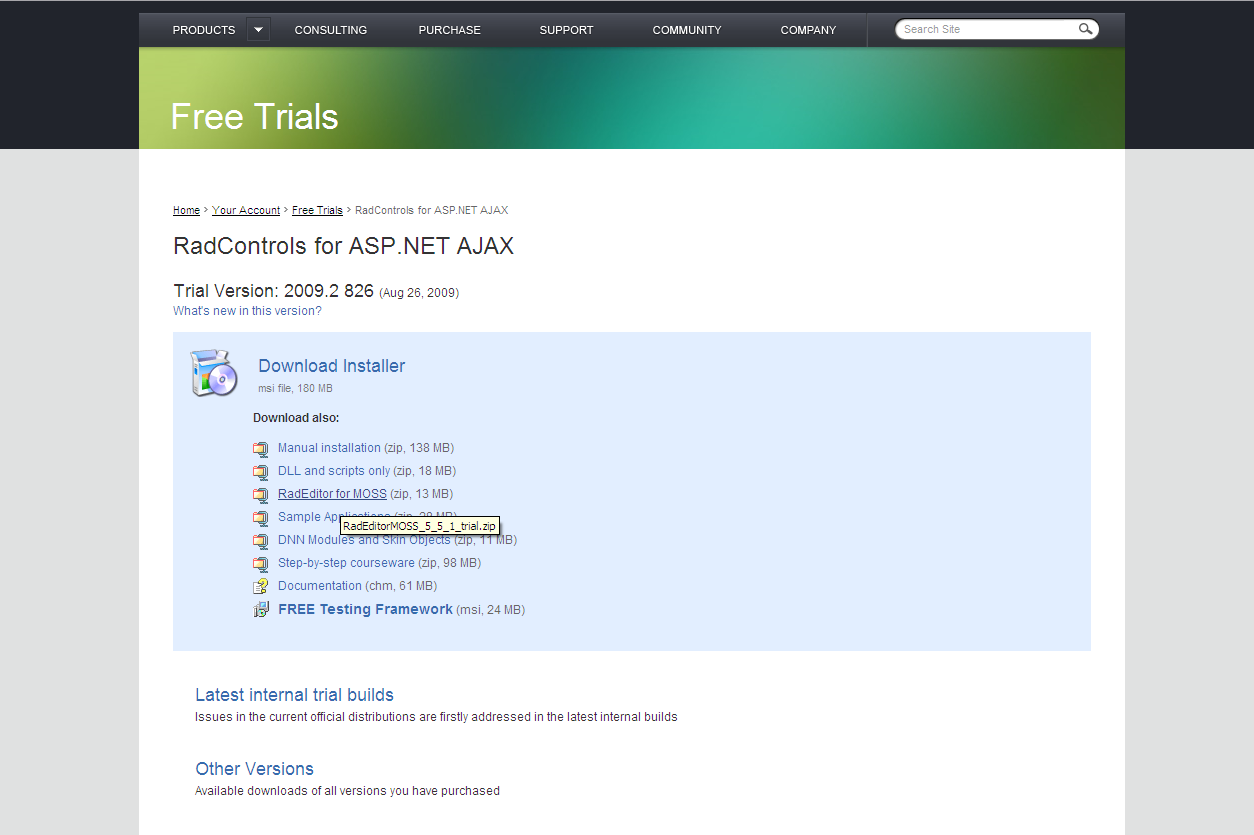Viewport: 1254px width, 835px height.
Task: Download DLL and scripts only zip
Action: pyautogui.click(x=334, y=471)
